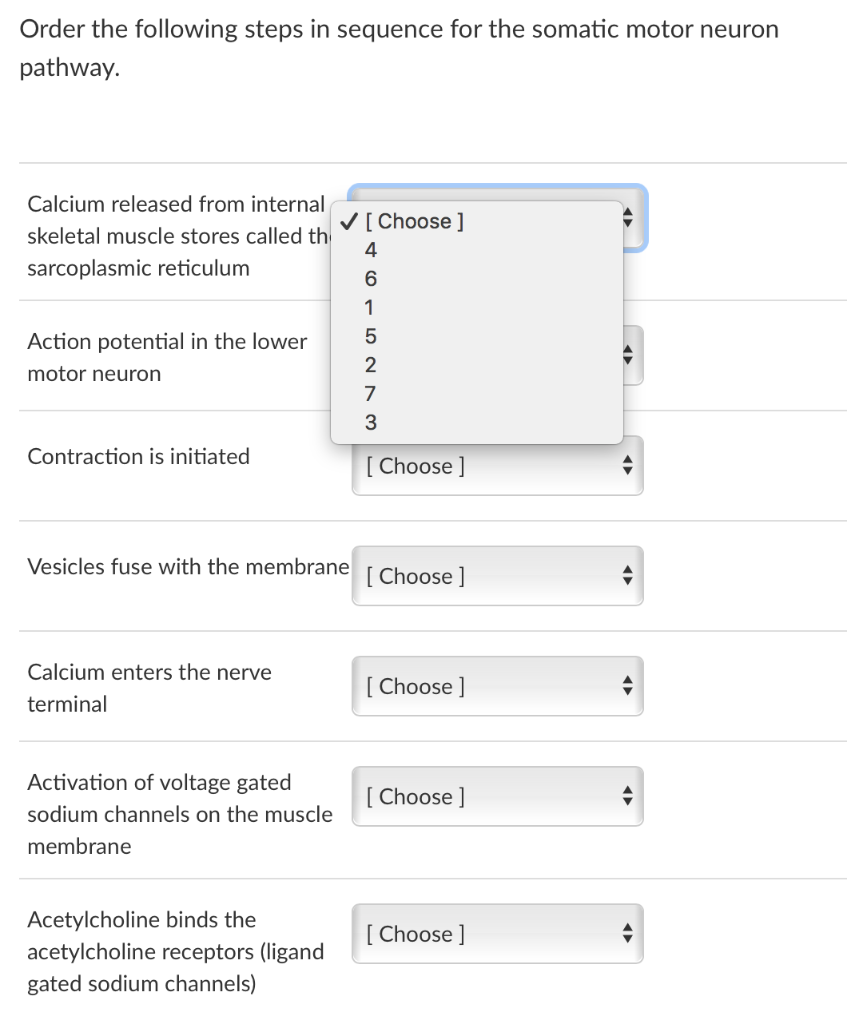Click stepper arrows on the Vesicles fuse dropdown

[628, 576]
